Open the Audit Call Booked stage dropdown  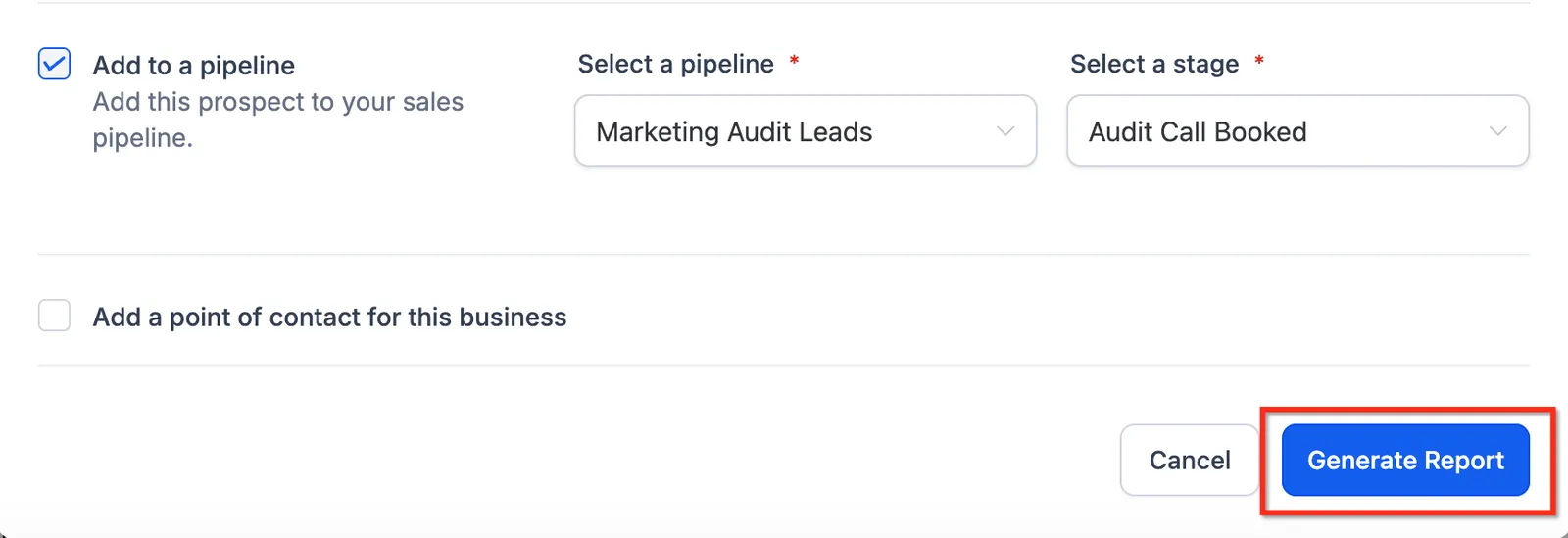click(1298, 130)
